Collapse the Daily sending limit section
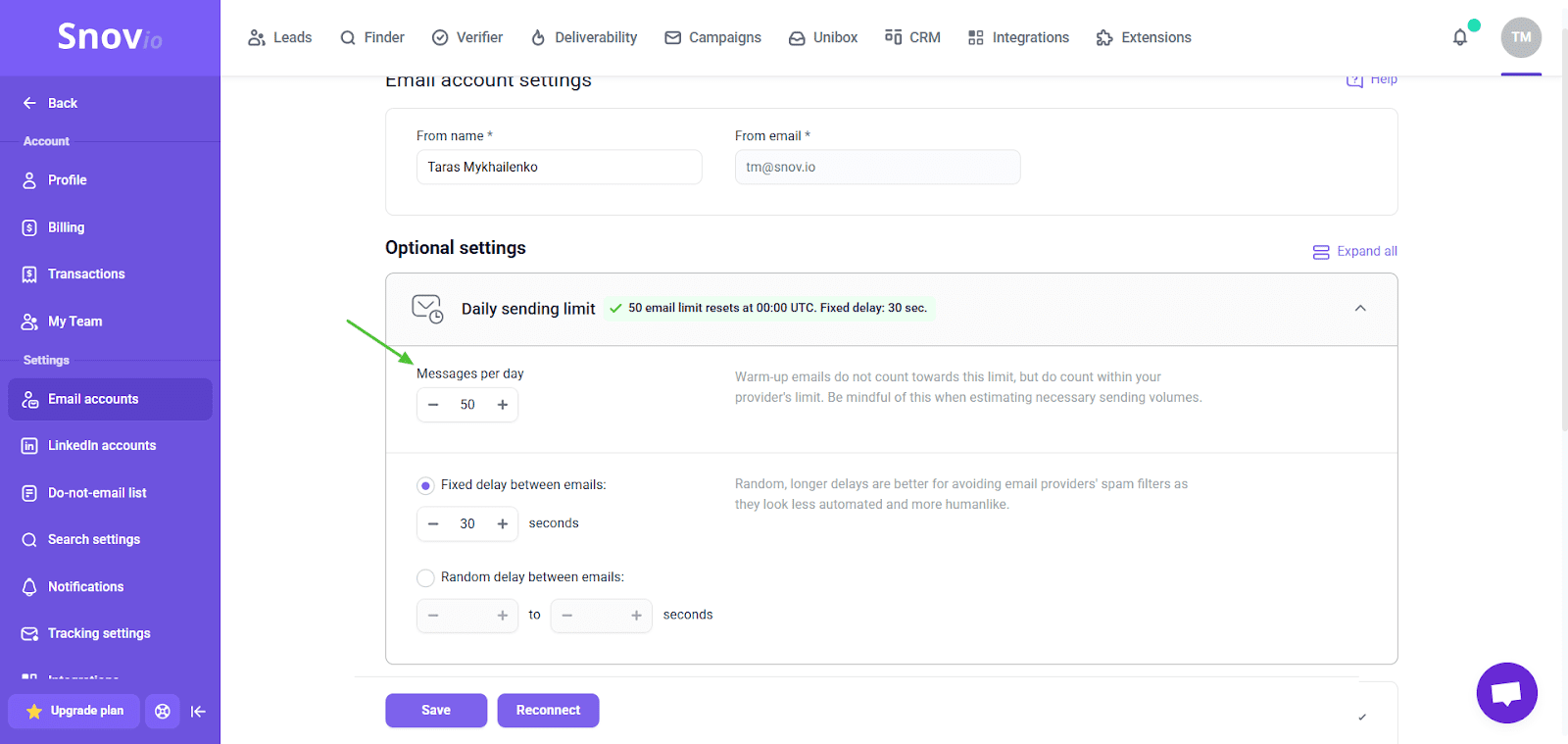The image size is (1568, 744). click(1360, 309)
